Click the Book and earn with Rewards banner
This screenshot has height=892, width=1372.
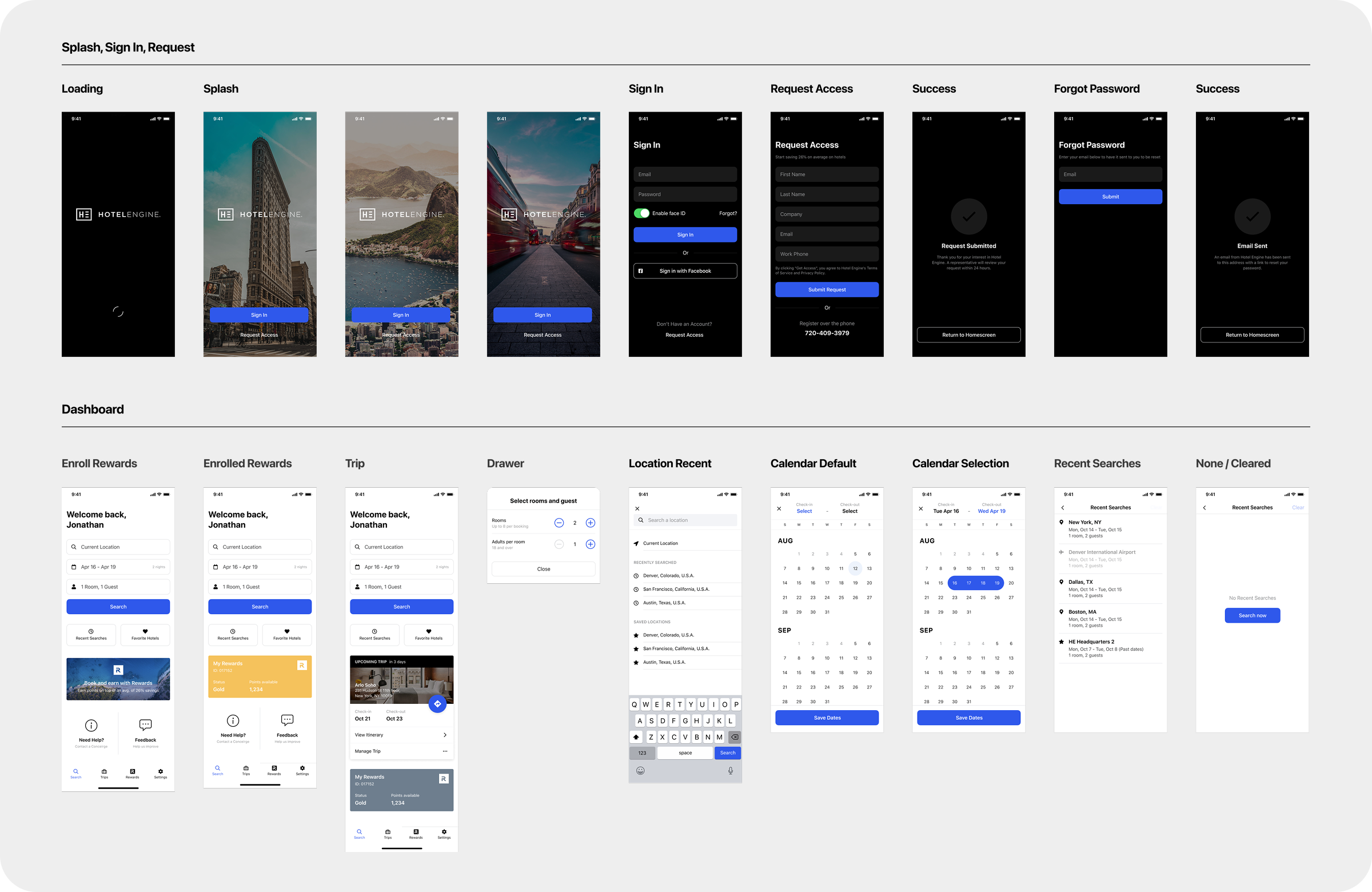coord(118,679)
